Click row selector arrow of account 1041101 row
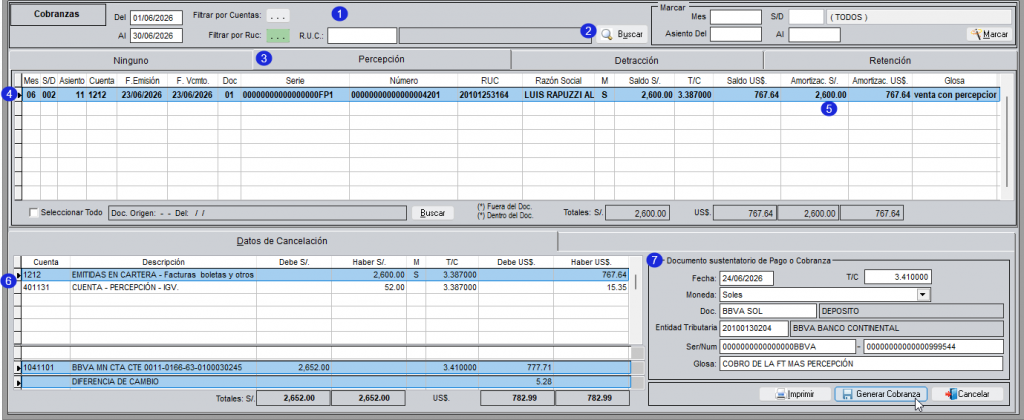Image resolution: width=1024 pixels, height=420 pixels. point(18,368)
